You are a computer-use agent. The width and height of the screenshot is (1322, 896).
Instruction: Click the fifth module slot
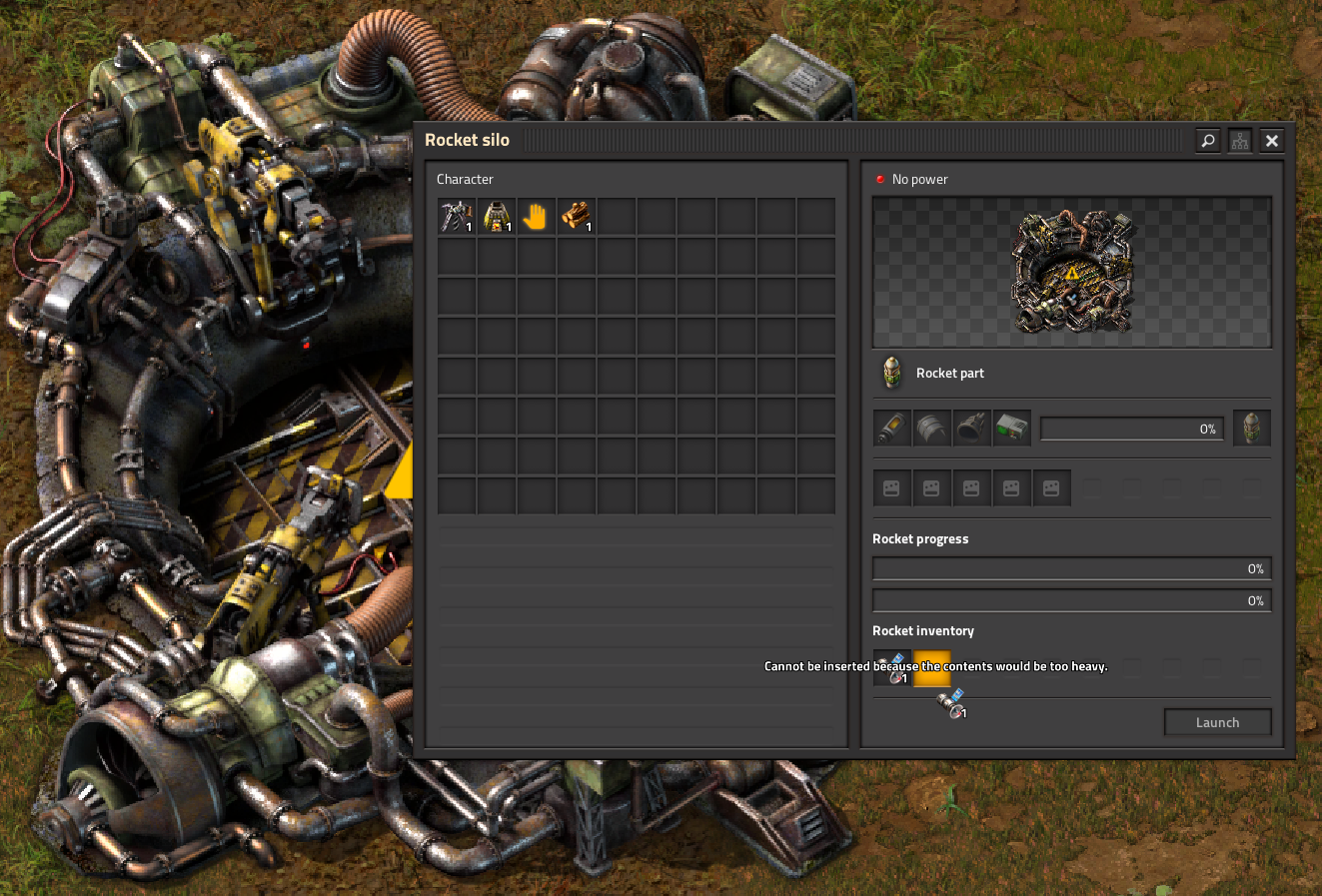point(1052,488)
